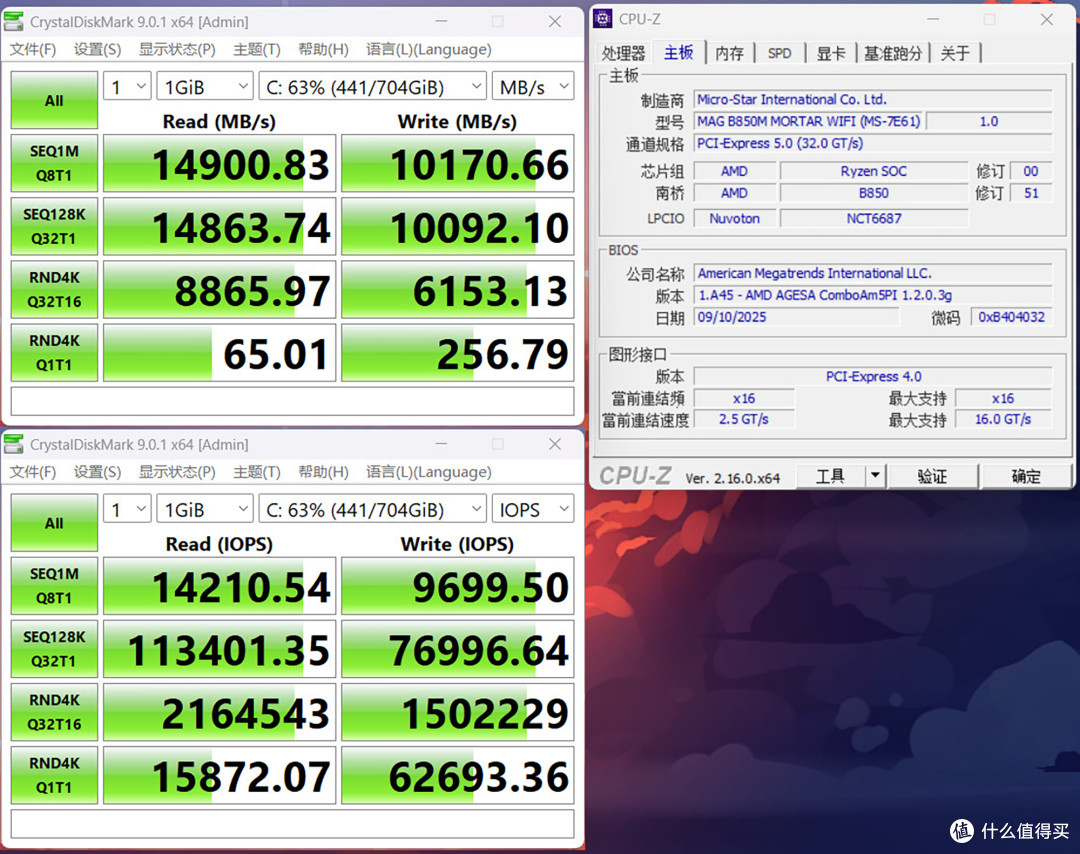Click the 工具 button in CPU-Z
Screen dimensions: 1080x854
pos(830,475)
